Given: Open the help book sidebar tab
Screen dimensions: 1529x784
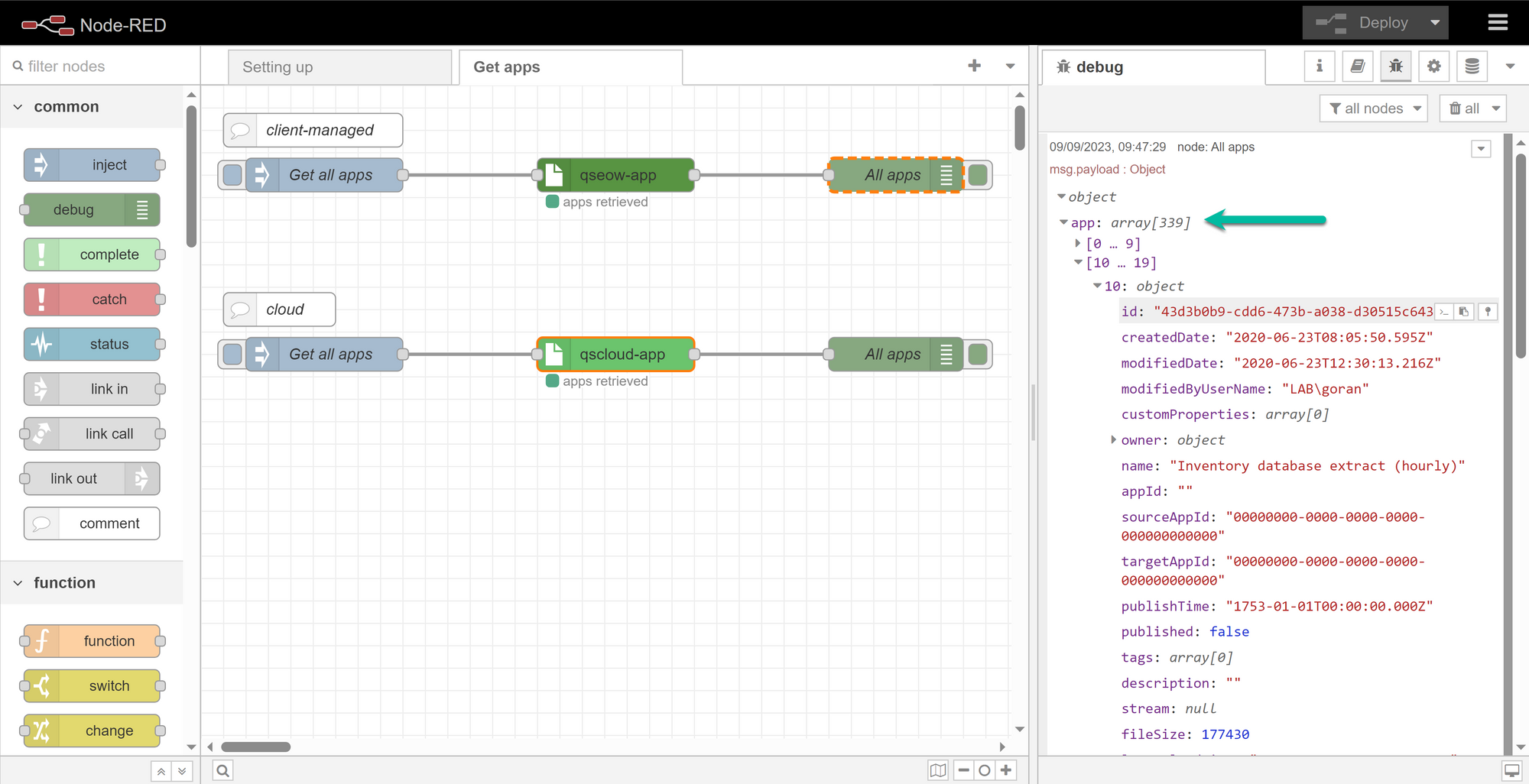Looking at the screenshot, I should coord(1358,66).
